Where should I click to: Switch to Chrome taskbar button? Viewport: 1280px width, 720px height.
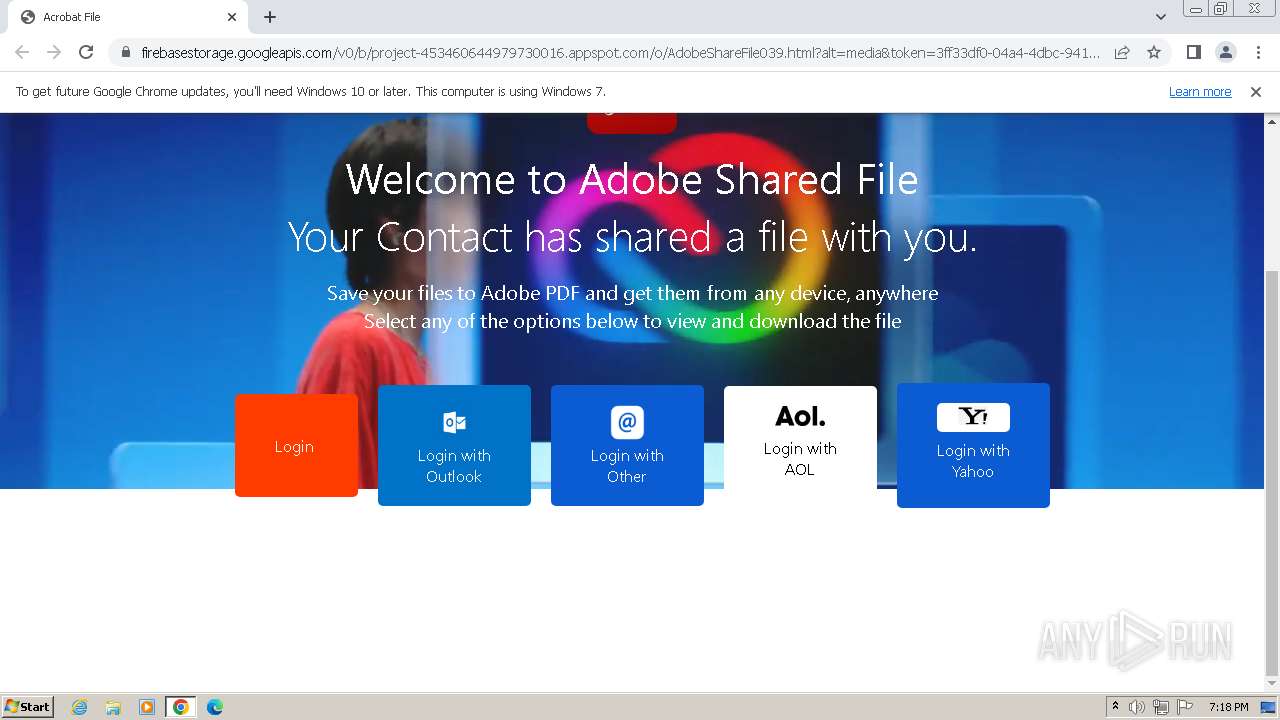coord(180,707)
